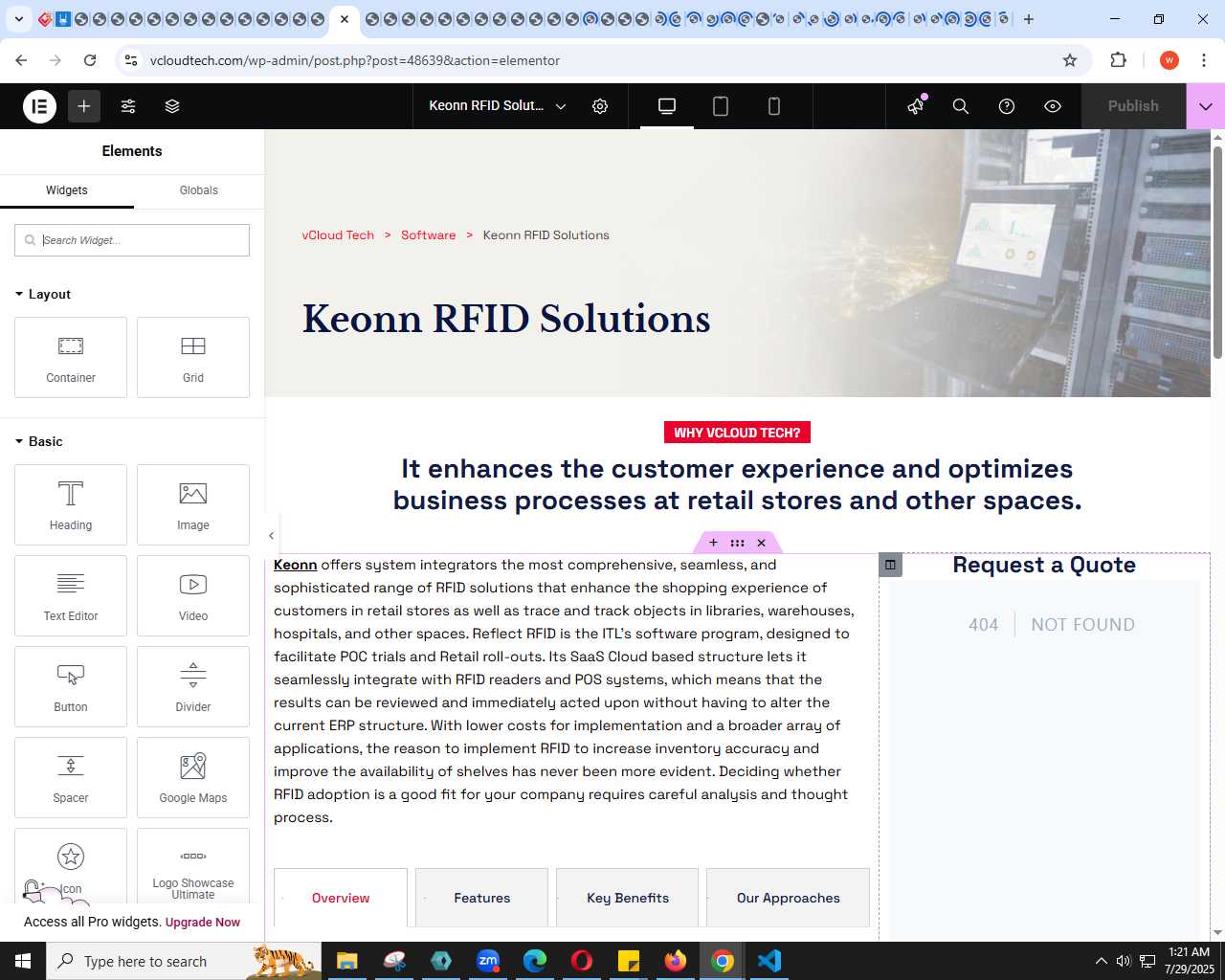Screen dimensions: 1225x980
Task: Open page settings gear icon
Action: tap(600, 106)
